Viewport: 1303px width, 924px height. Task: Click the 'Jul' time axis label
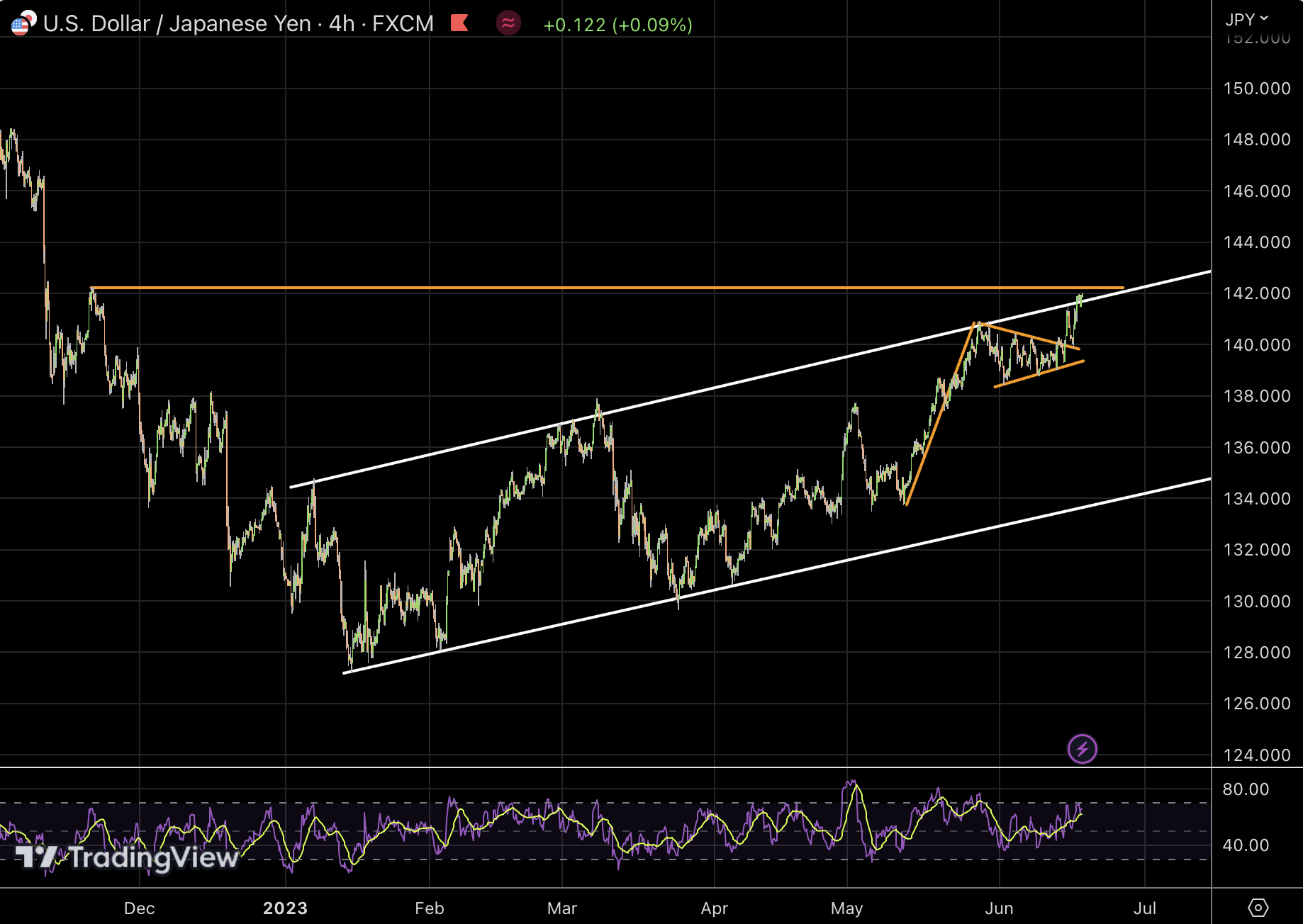pos(1145,908)
